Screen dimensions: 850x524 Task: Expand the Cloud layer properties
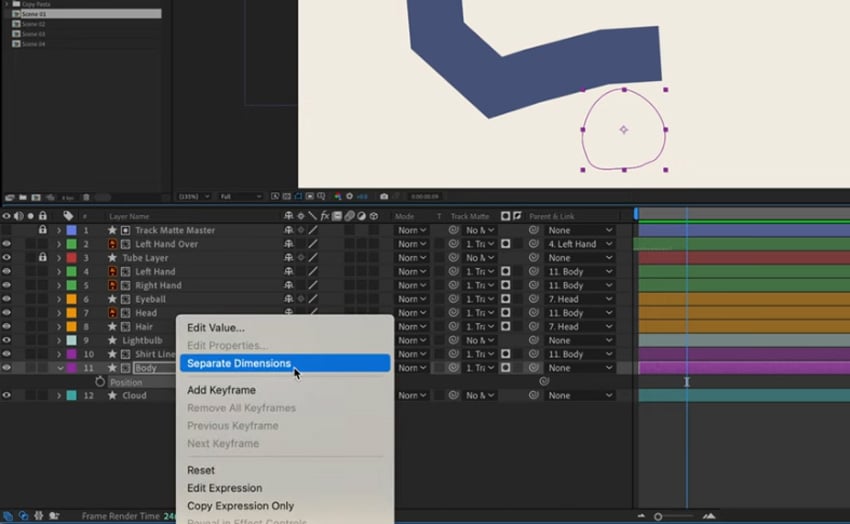[59, 396]
